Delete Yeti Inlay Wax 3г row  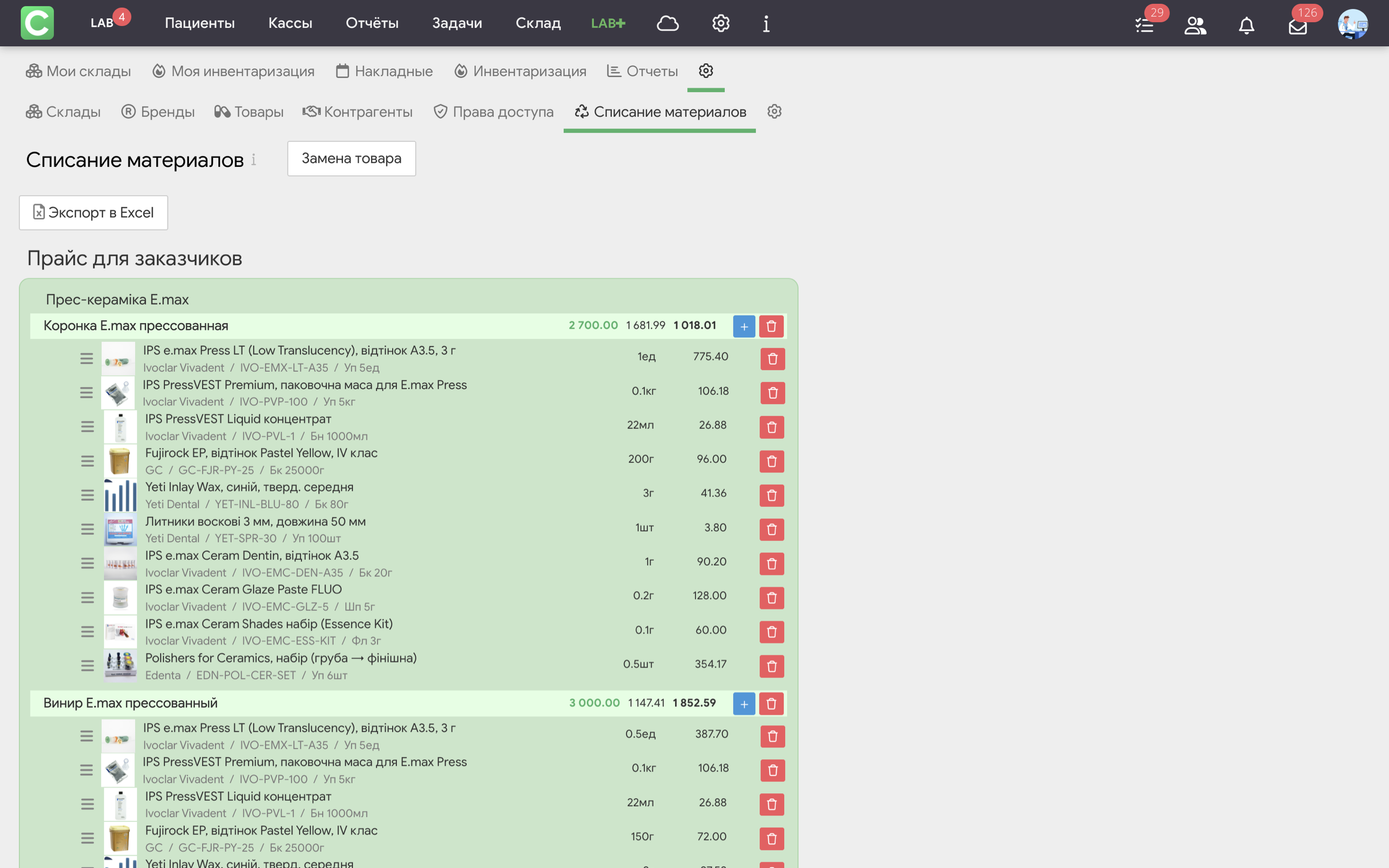point(772,495)
